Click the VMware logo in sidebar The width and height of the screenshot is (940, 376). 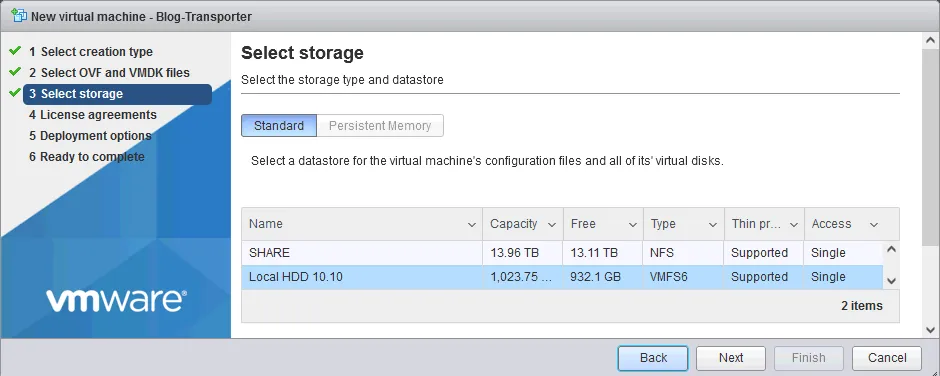coord(116,300)
